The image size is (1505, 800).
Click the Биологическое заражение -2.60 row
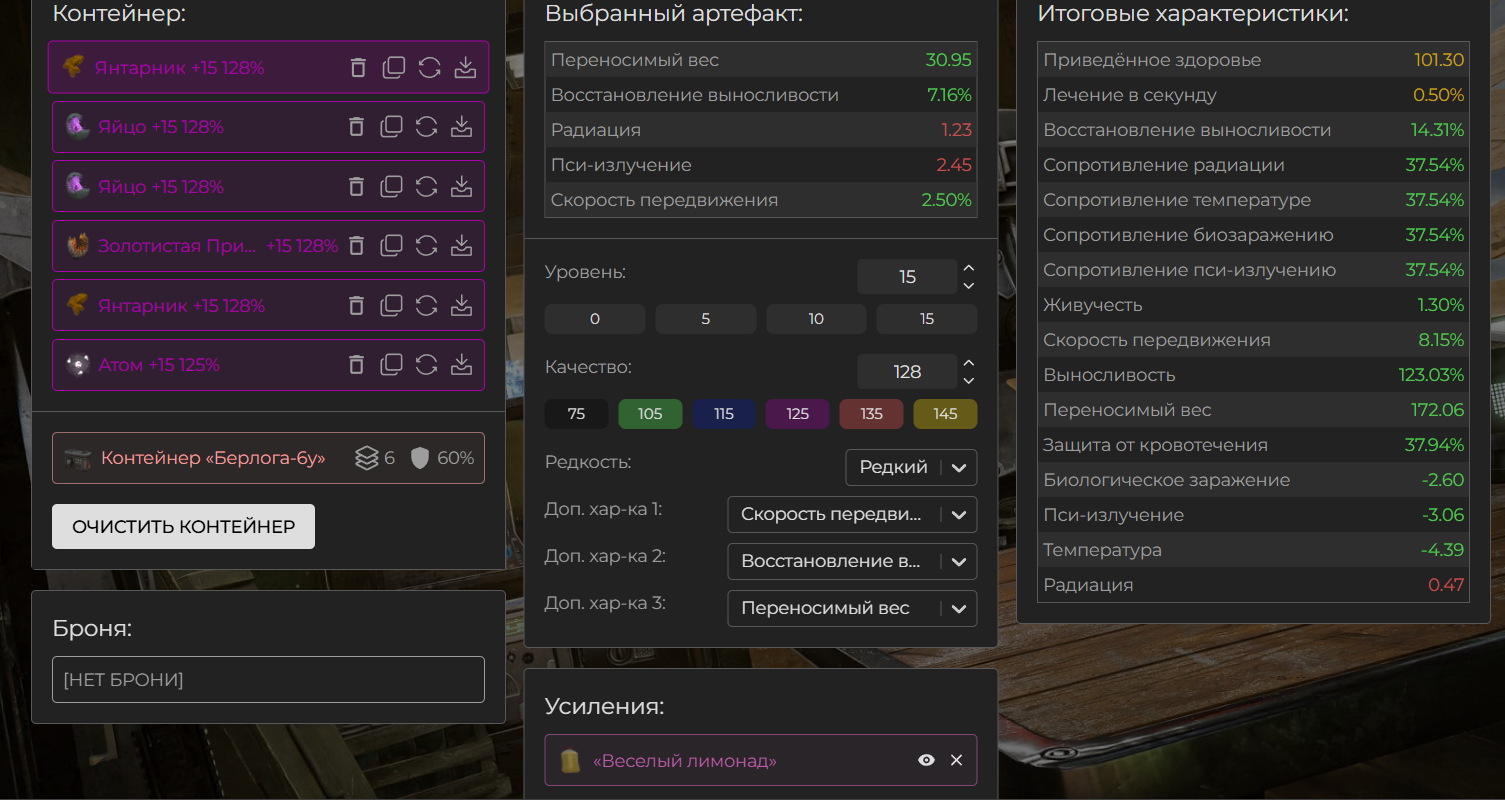pyautogui.click(x=1254, y=480)
